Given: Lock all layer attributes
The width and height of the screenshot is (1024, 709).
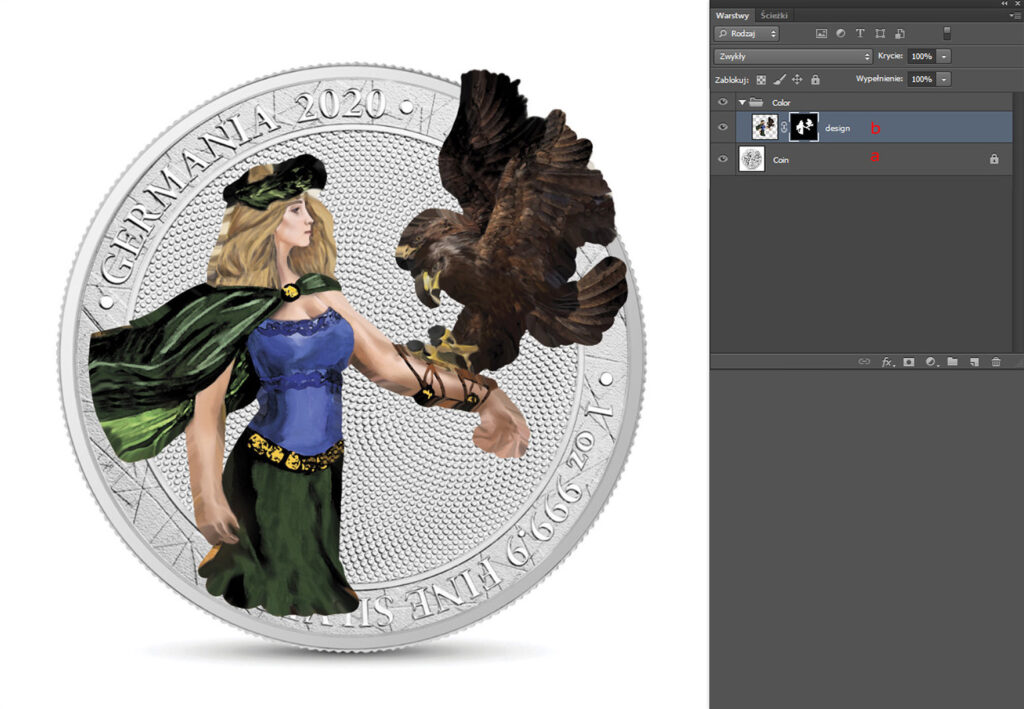Looking at the screenshot, I should coord(815,80).
